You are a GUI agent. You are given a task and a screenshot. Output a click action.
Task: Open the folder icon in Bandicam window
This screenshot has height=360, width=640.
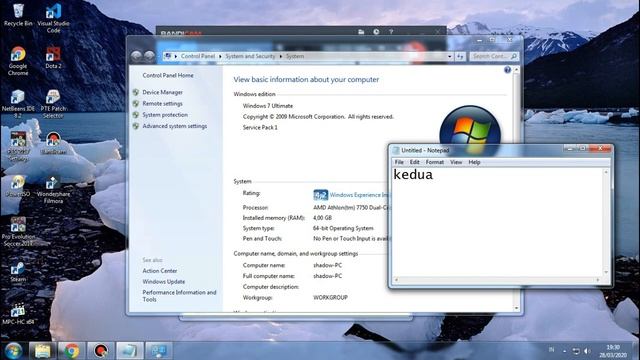click(x=361, y=31)
